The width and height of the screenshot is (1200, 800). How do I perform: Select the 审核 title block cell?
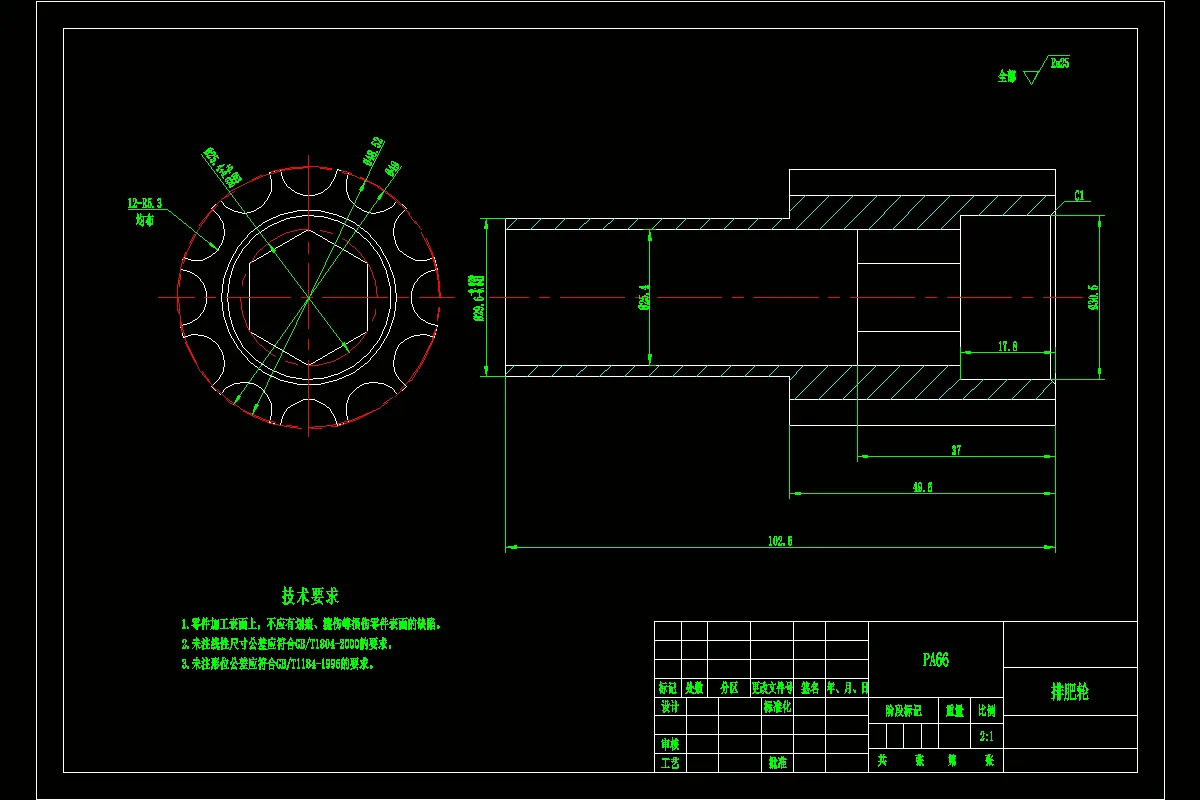(x=670, y=744)
